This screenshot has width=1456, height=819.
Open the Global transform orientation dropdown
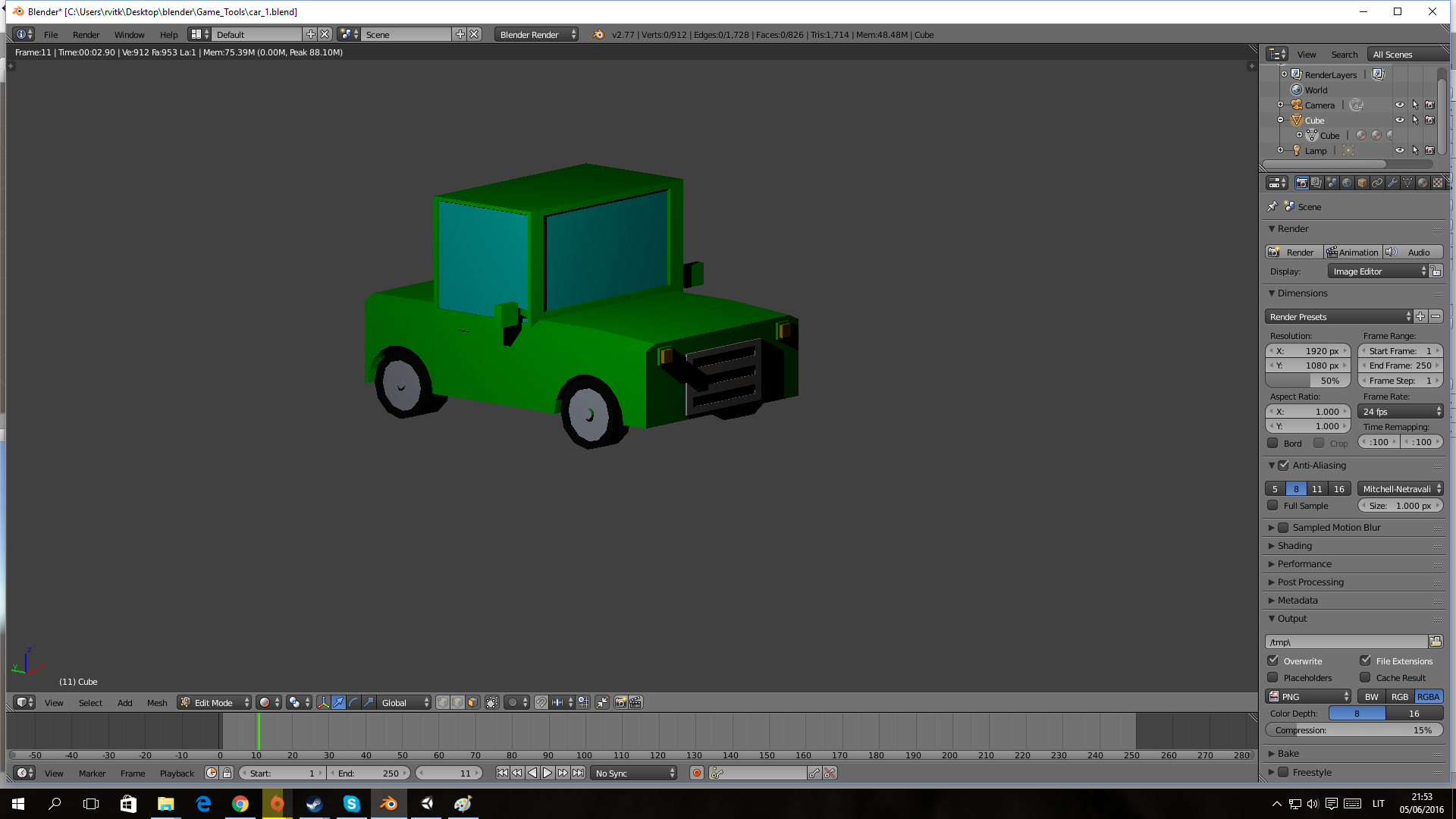tap(404, 702)
